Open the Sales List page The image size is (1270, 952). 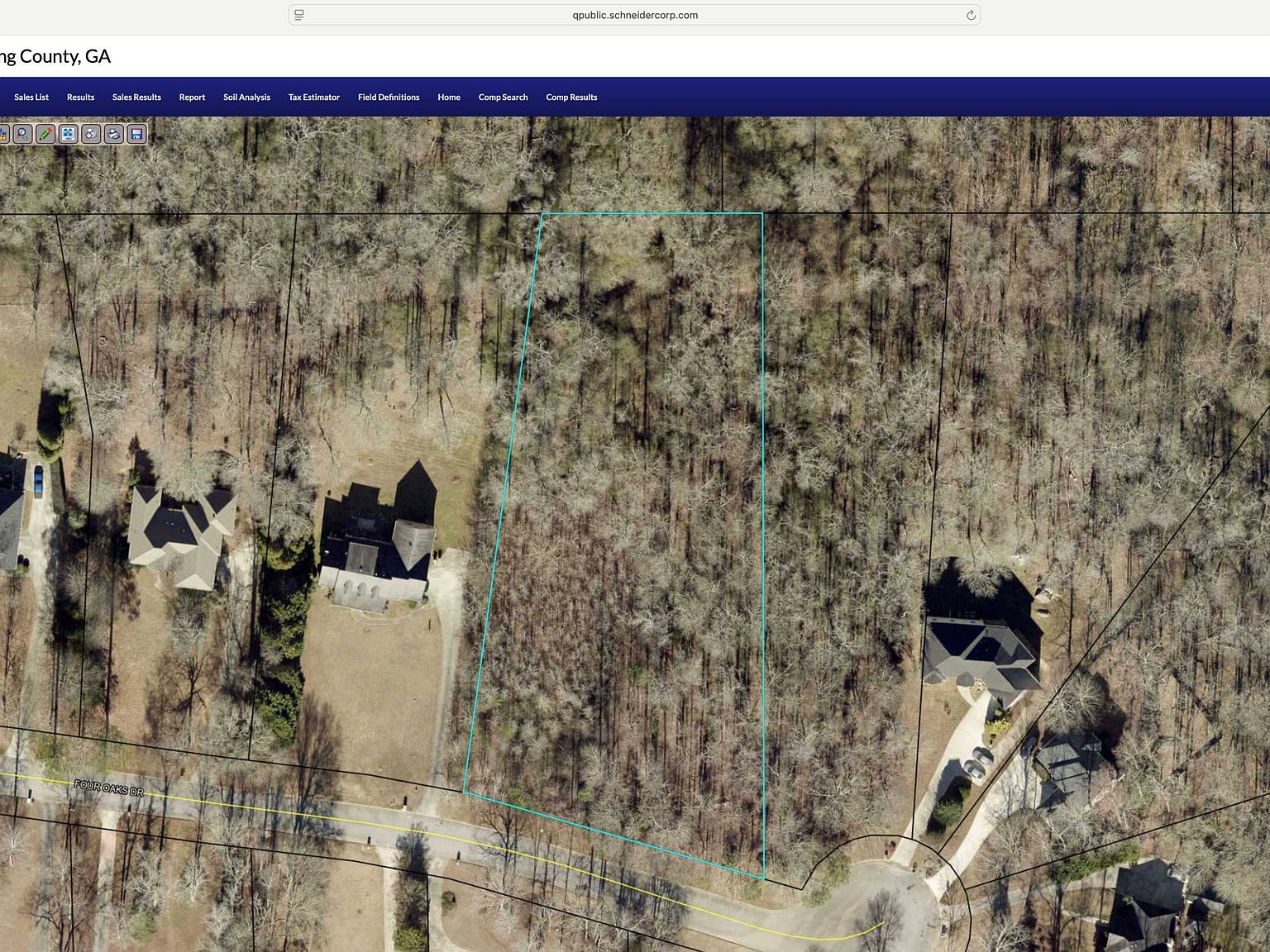point(31,97)
